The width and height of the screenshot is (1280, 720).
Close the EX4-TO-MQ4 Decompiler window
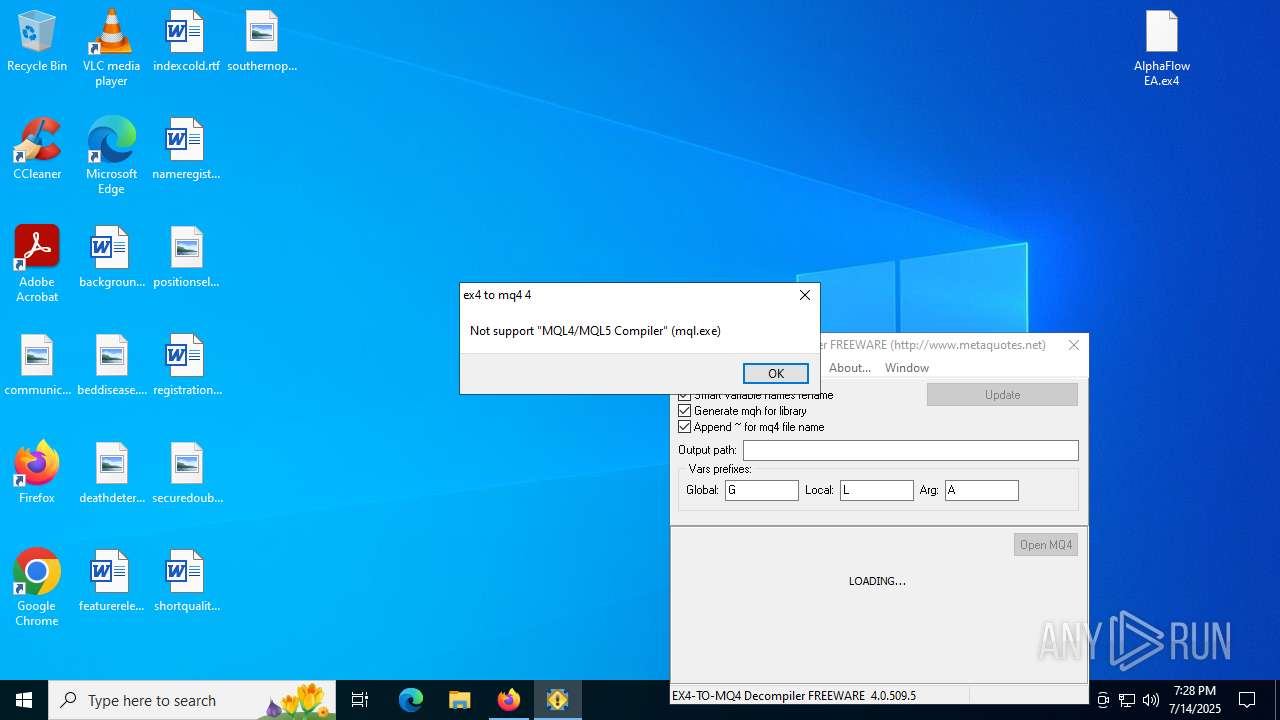[x=1074, y=345]
